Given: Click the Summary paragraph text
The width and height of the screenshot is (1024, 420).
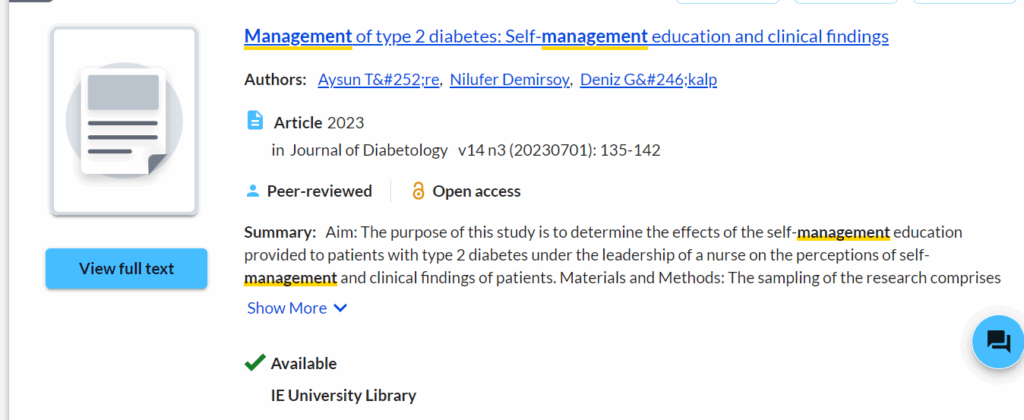Looking at the screenshot, I should 620,254.
